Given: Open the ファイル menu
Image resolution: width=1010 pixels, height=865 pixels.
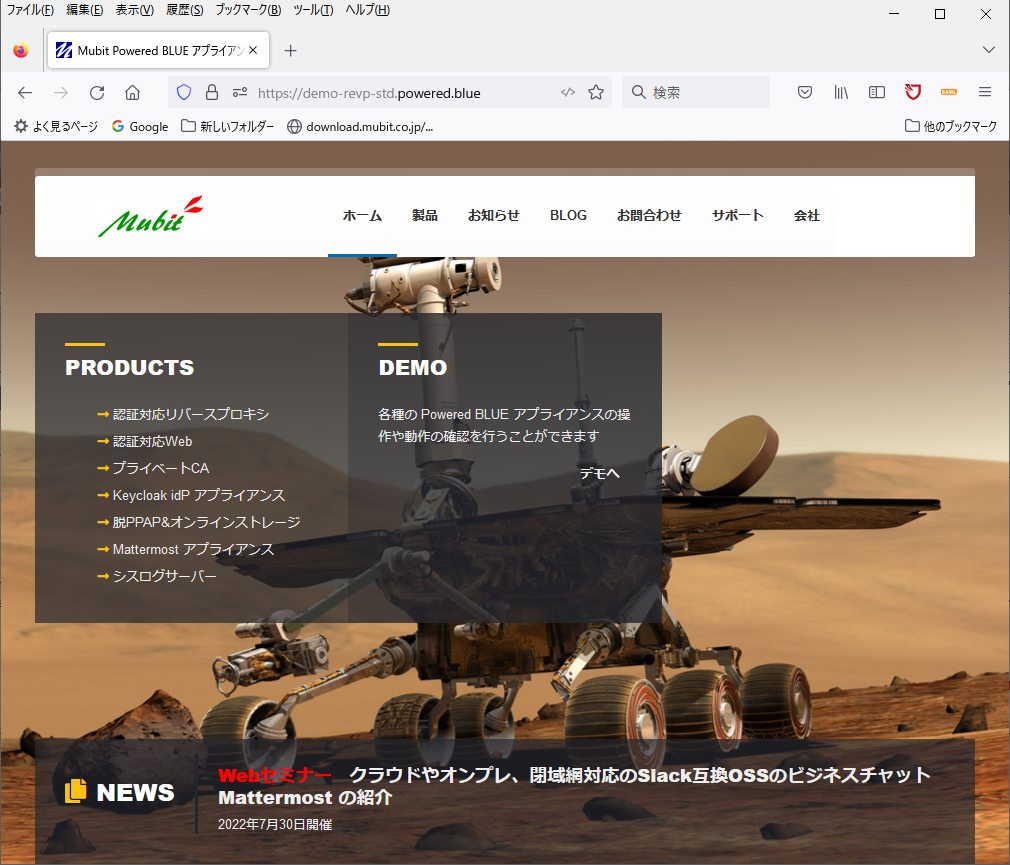Looking at the screenshot, I should [30, 10].
